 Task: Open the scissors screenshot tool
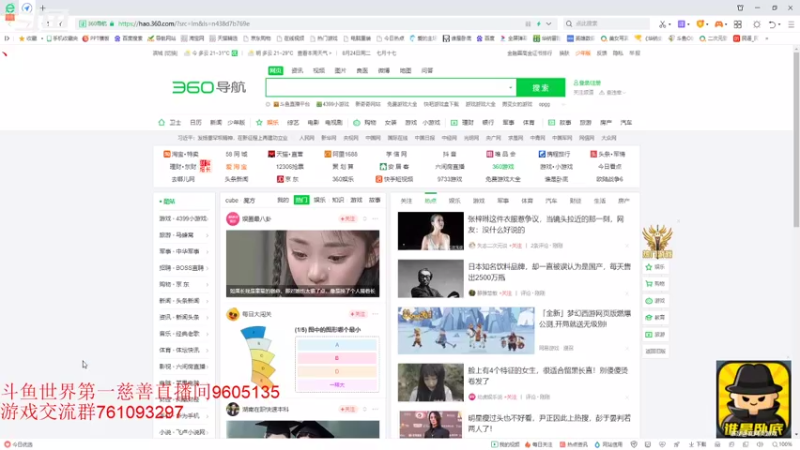pyautogui.click(x=662, y=24)
